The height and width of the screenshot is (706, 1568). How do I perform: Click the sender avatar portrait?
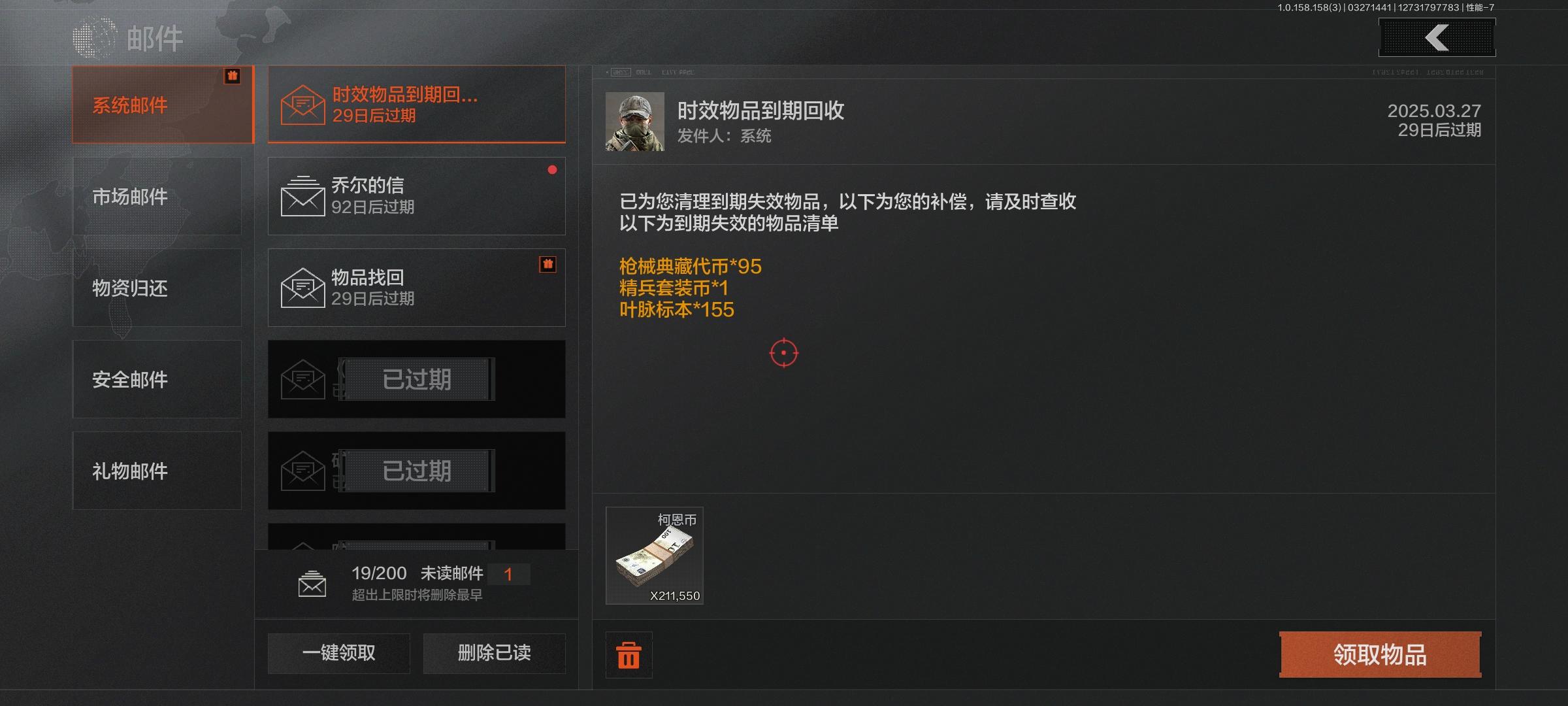[x=635, y=122]
